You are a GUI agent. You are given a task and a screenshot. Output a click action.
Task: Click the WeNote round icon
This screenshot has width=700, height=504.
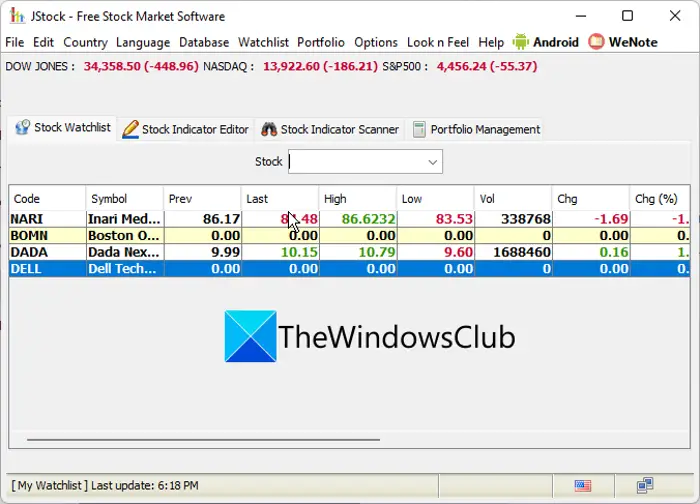[596, 42]
